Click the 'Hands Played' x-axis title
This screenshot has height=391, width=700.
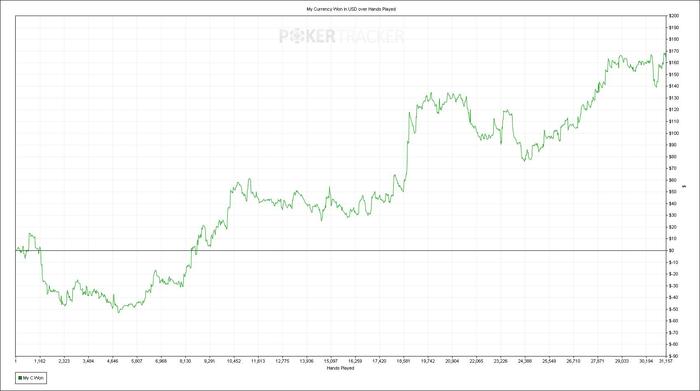tap(341, 368)
